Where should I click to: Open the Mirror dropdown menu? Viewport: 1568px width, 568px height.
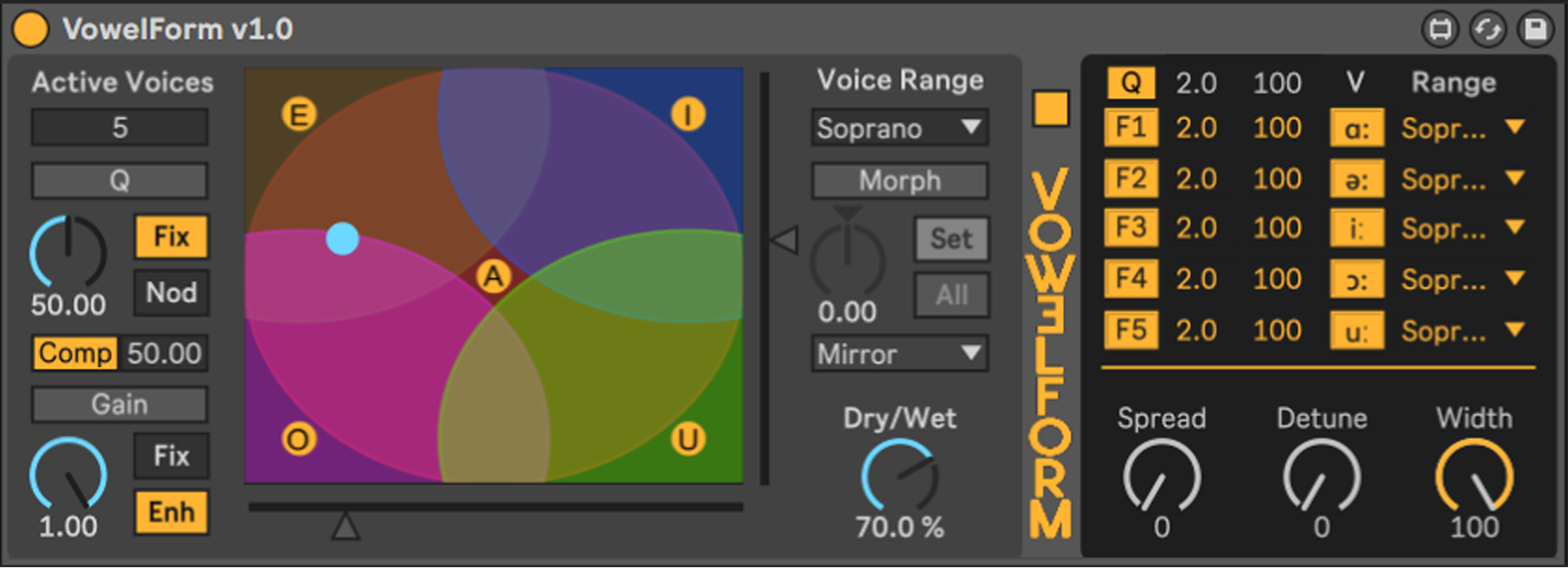click(899, 354)
